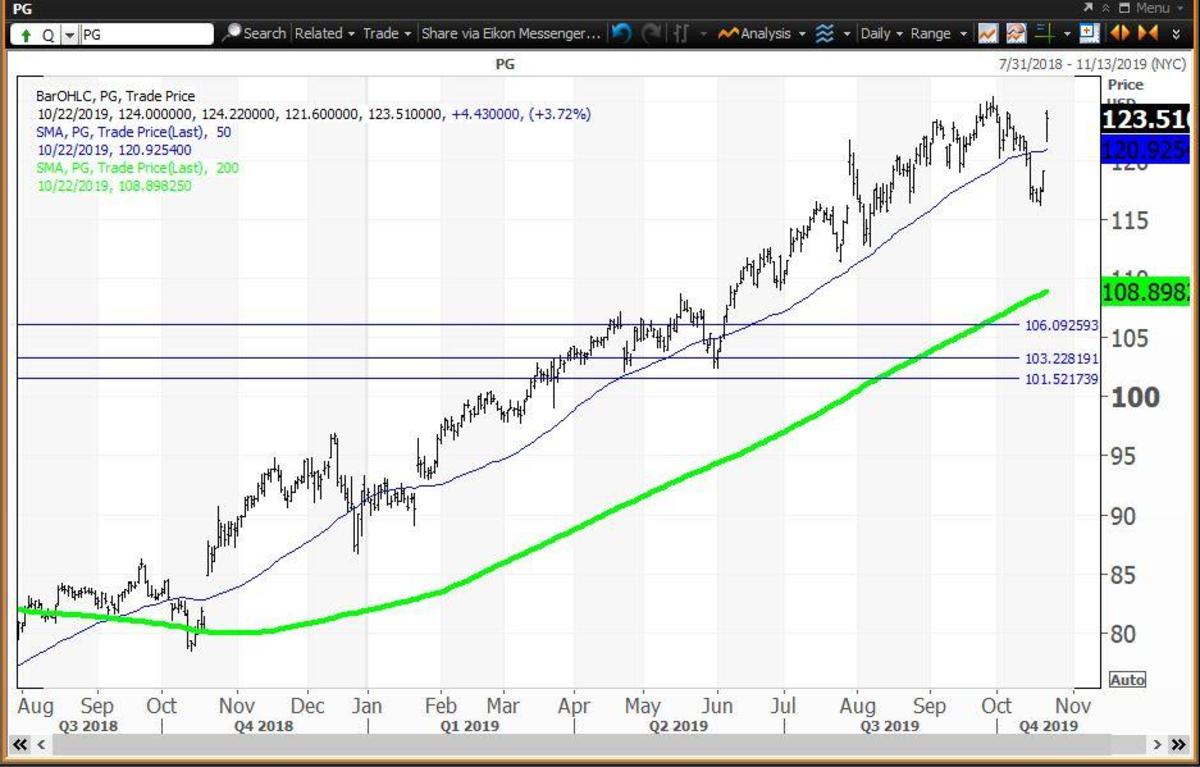Click the date range text 7/31/2018 - 11/13/2019

click(x=1071, y=65)
